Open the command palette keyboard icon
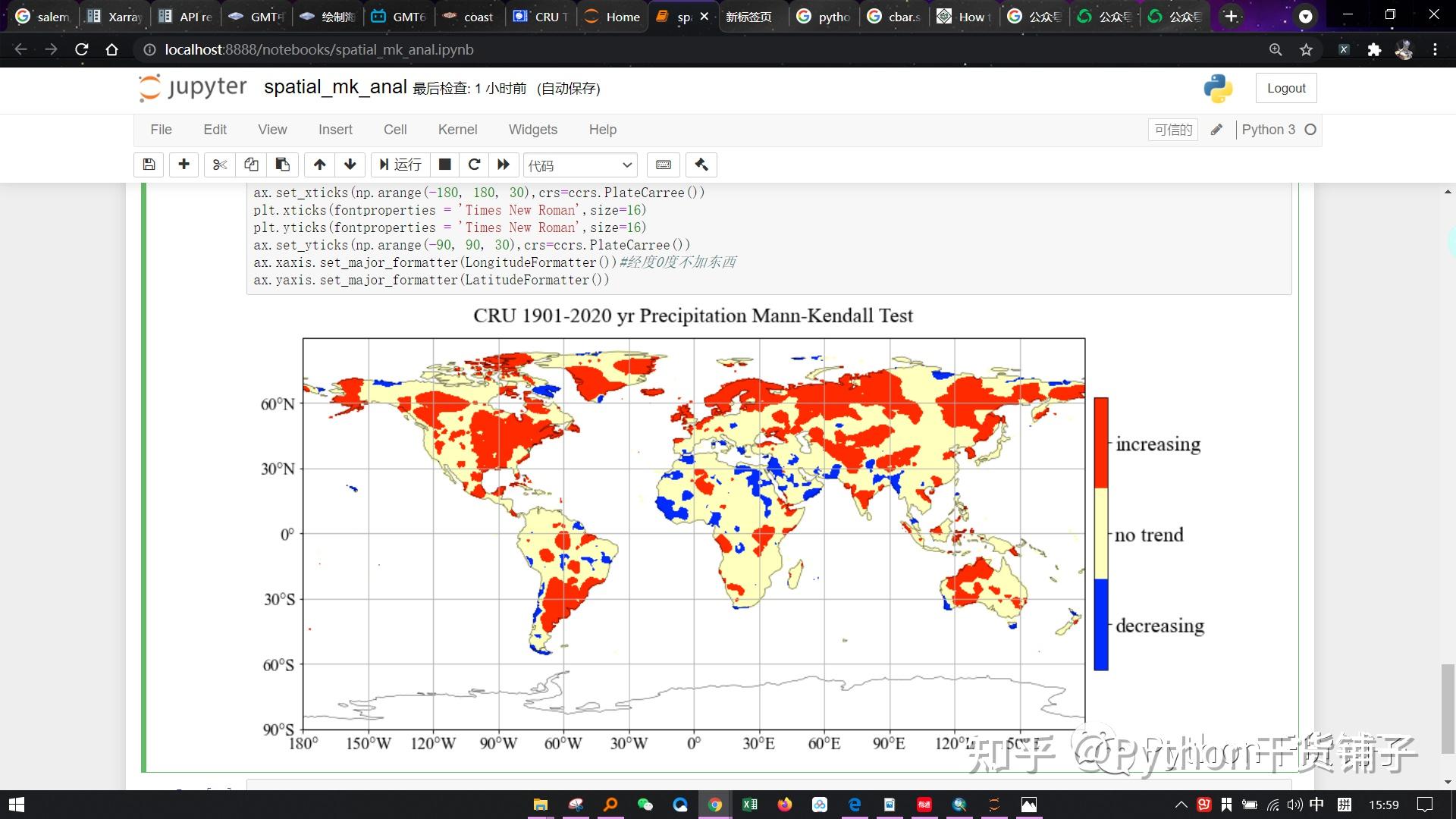The height and width of the screenshot is (819, 1456). coord(663,165)
